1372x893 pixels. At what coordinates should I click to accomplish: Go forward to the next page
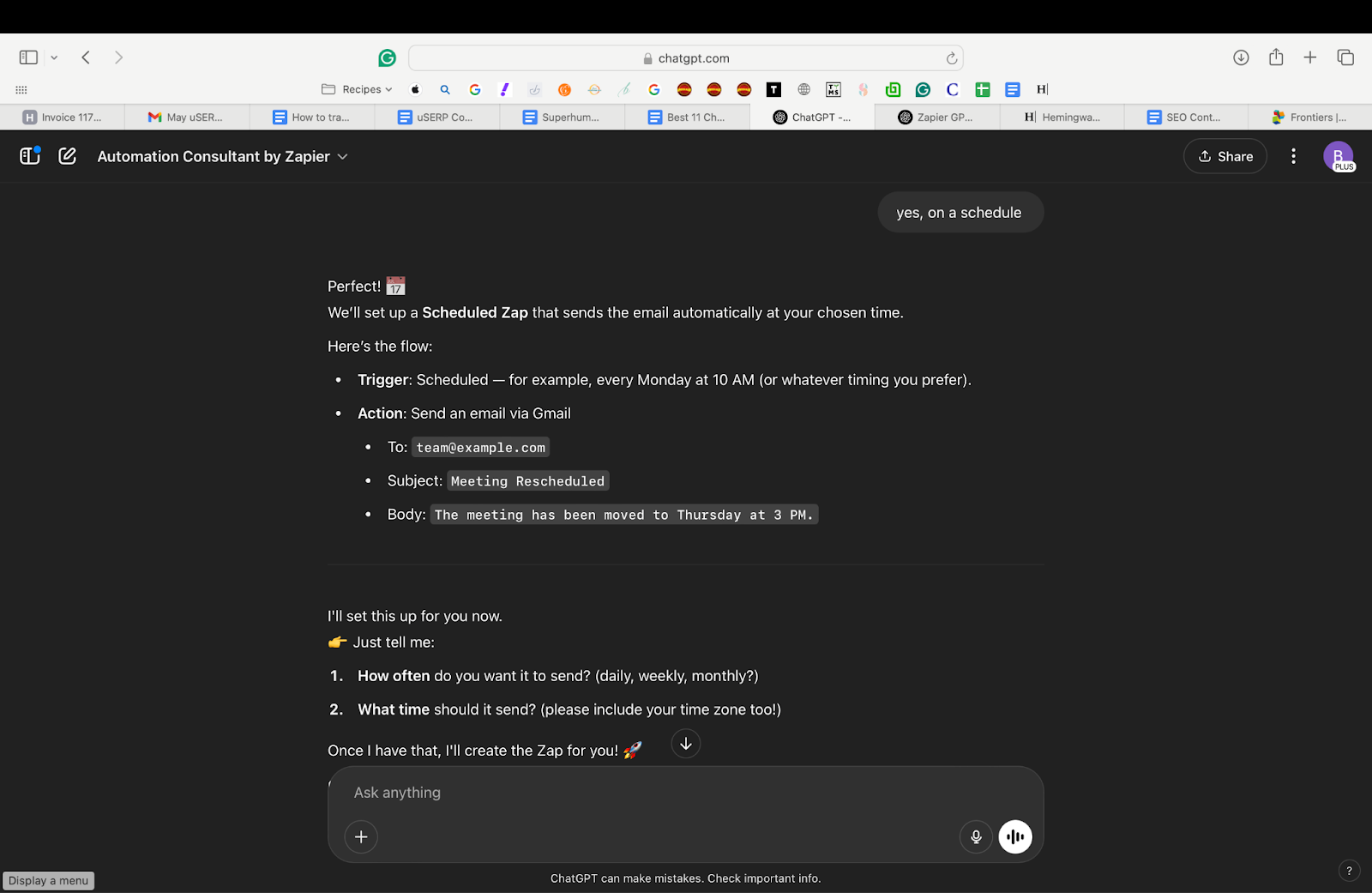(118, 57)
